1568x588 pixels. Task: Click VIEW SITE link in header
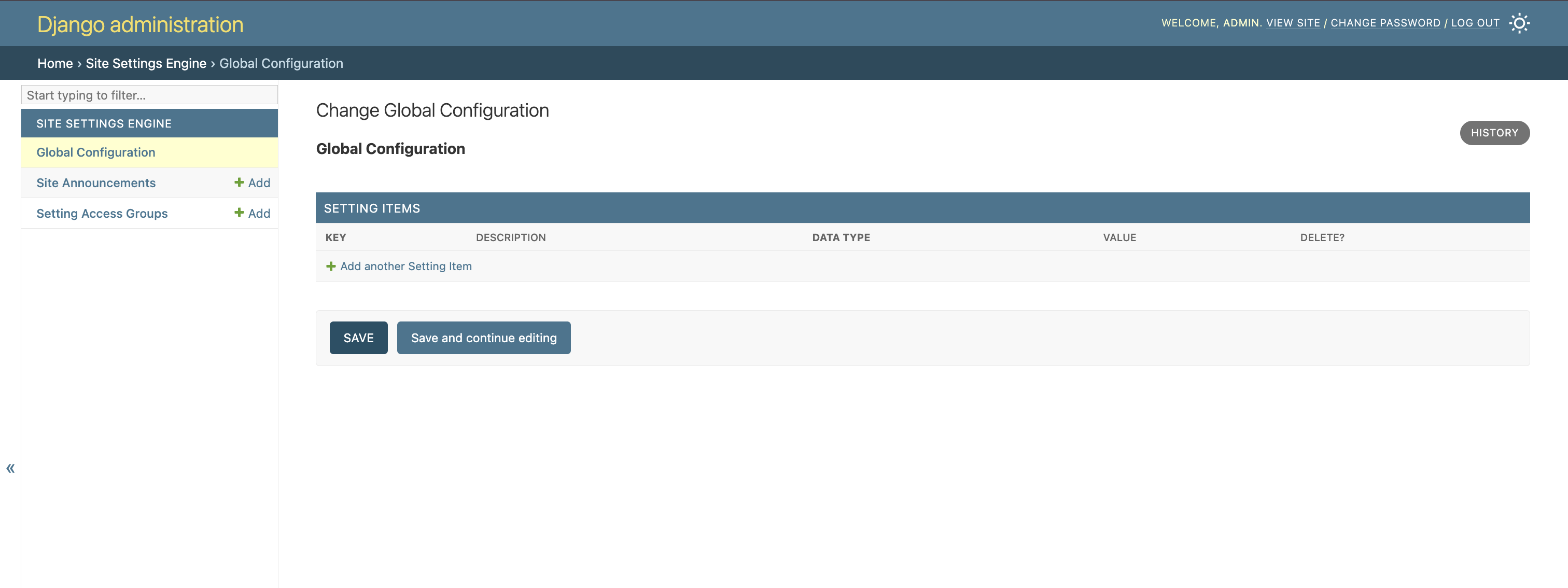[1293, 23]
